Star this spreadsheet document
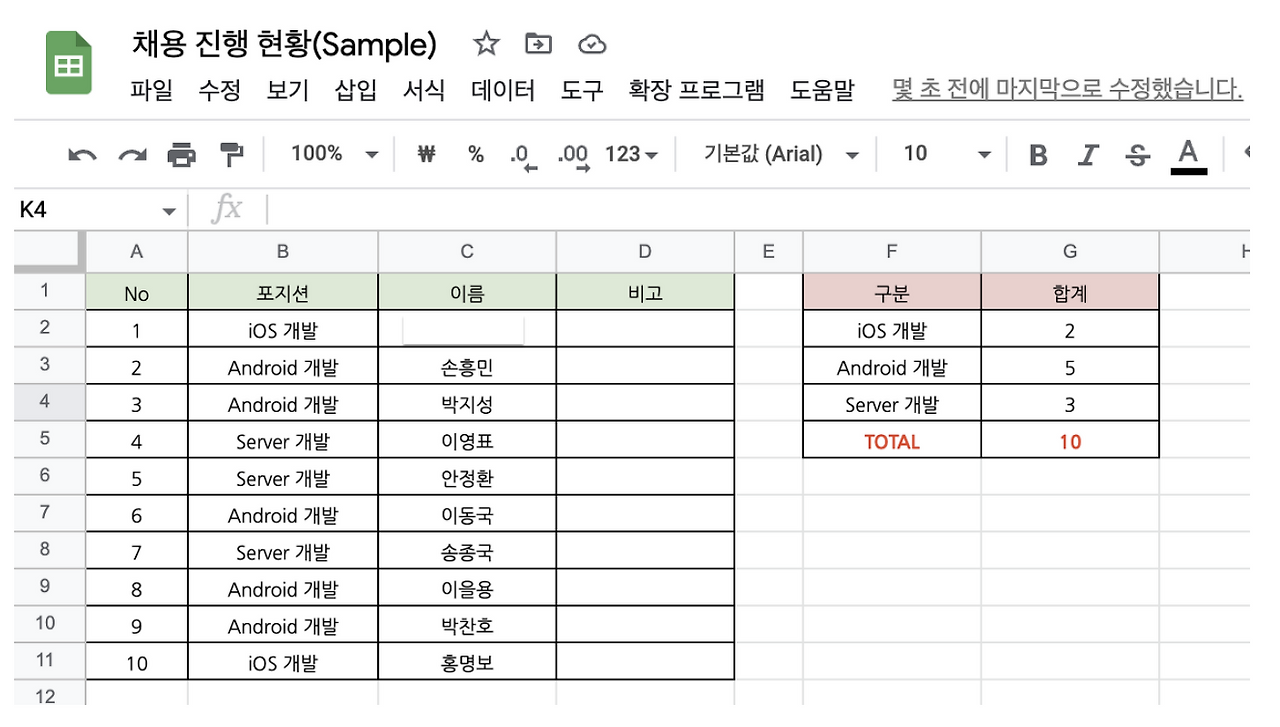 click(x=486, y=44)
